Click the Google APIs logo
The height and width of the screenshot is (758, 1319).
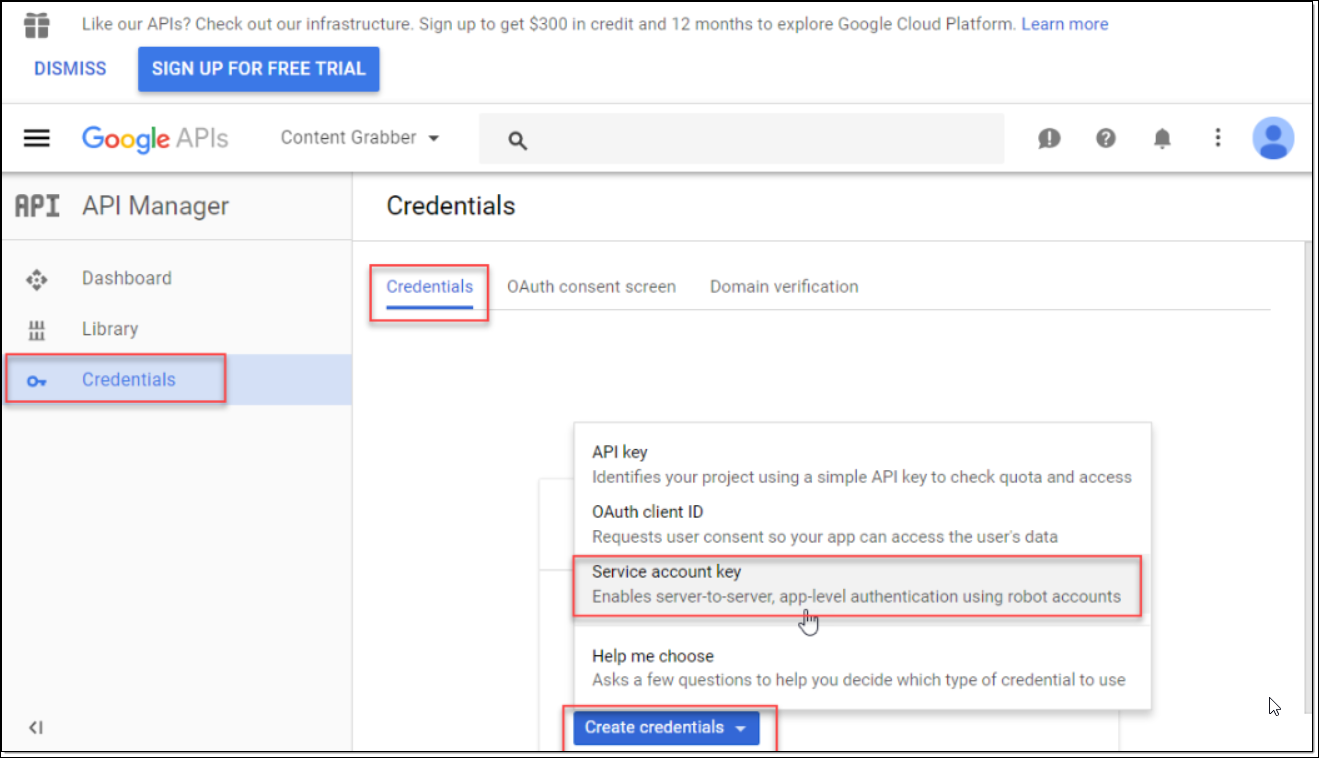click(155, 138)
